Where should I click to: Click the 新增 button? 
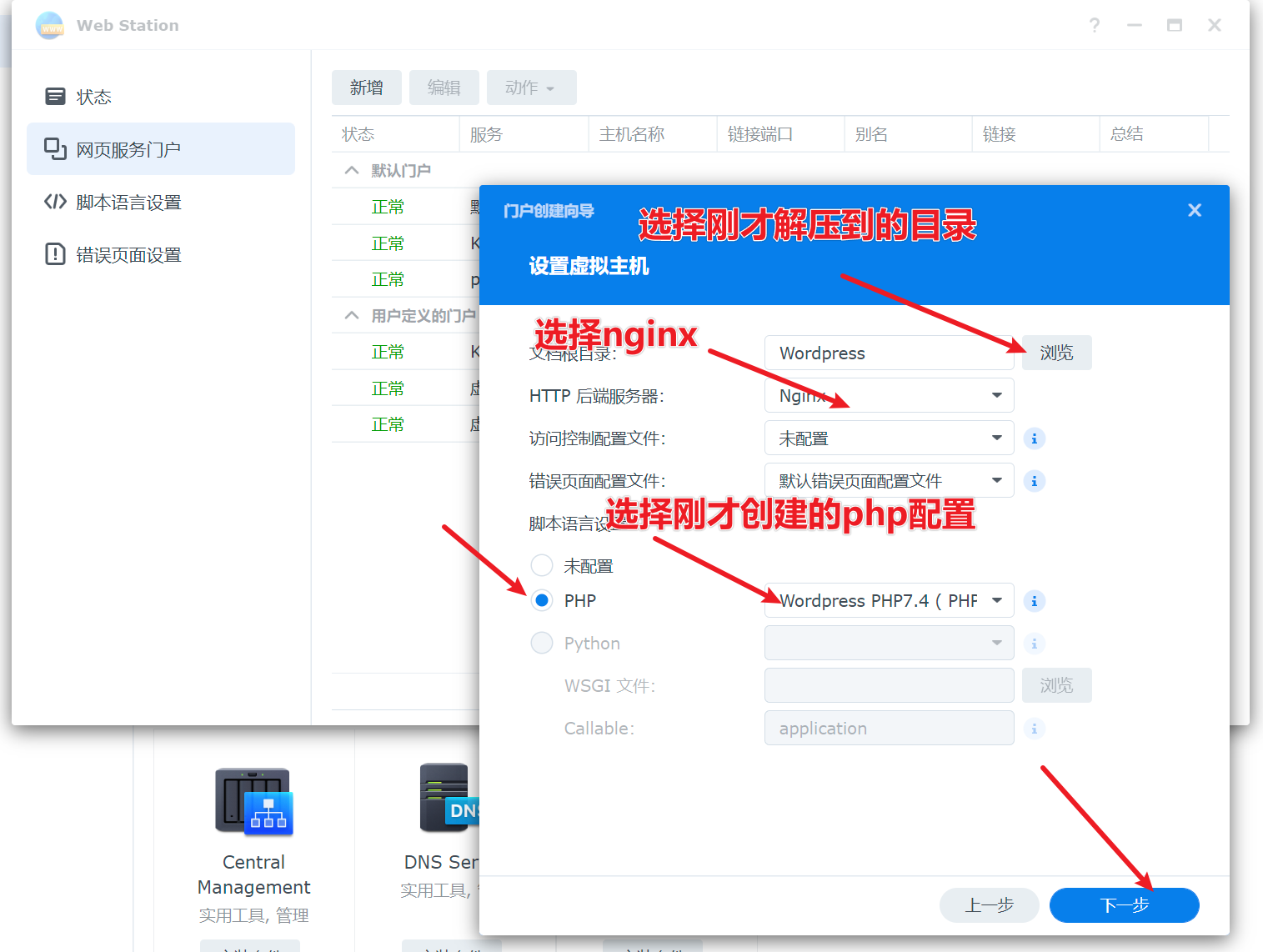click(x=367, y=88)
